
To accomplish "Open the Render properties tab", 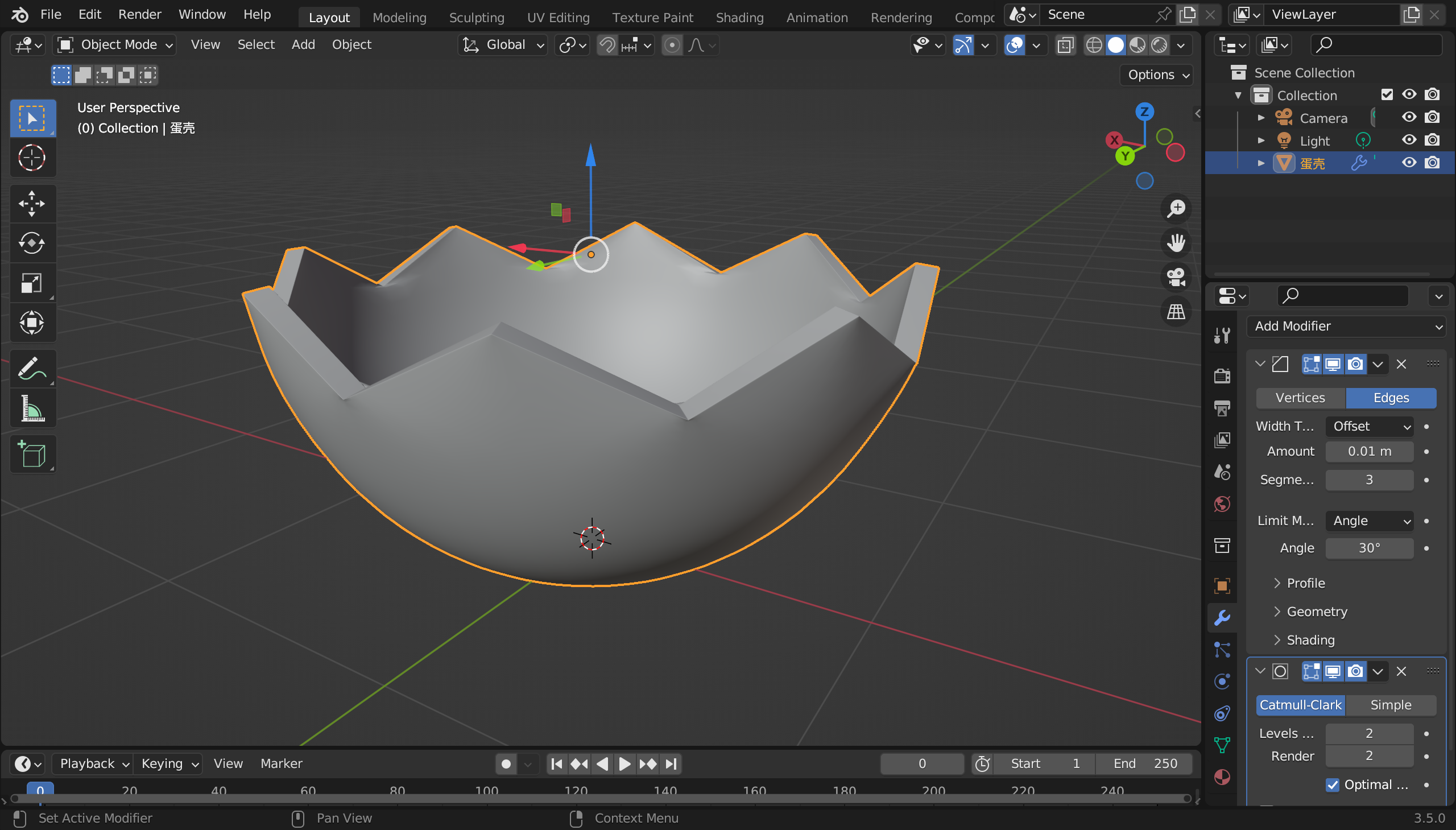I will click(1222, 375).
